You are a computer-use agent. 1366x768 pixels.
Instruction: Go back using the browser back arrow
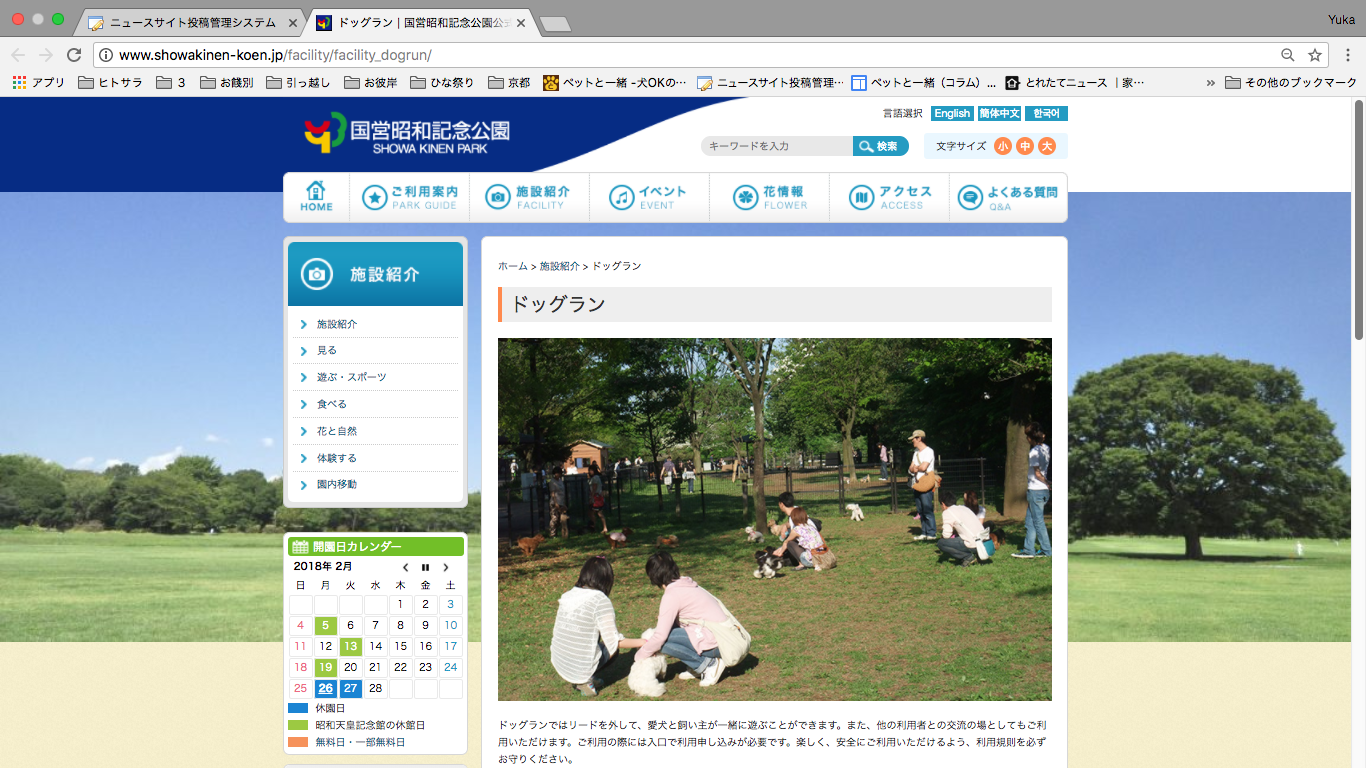coord(18,55)
